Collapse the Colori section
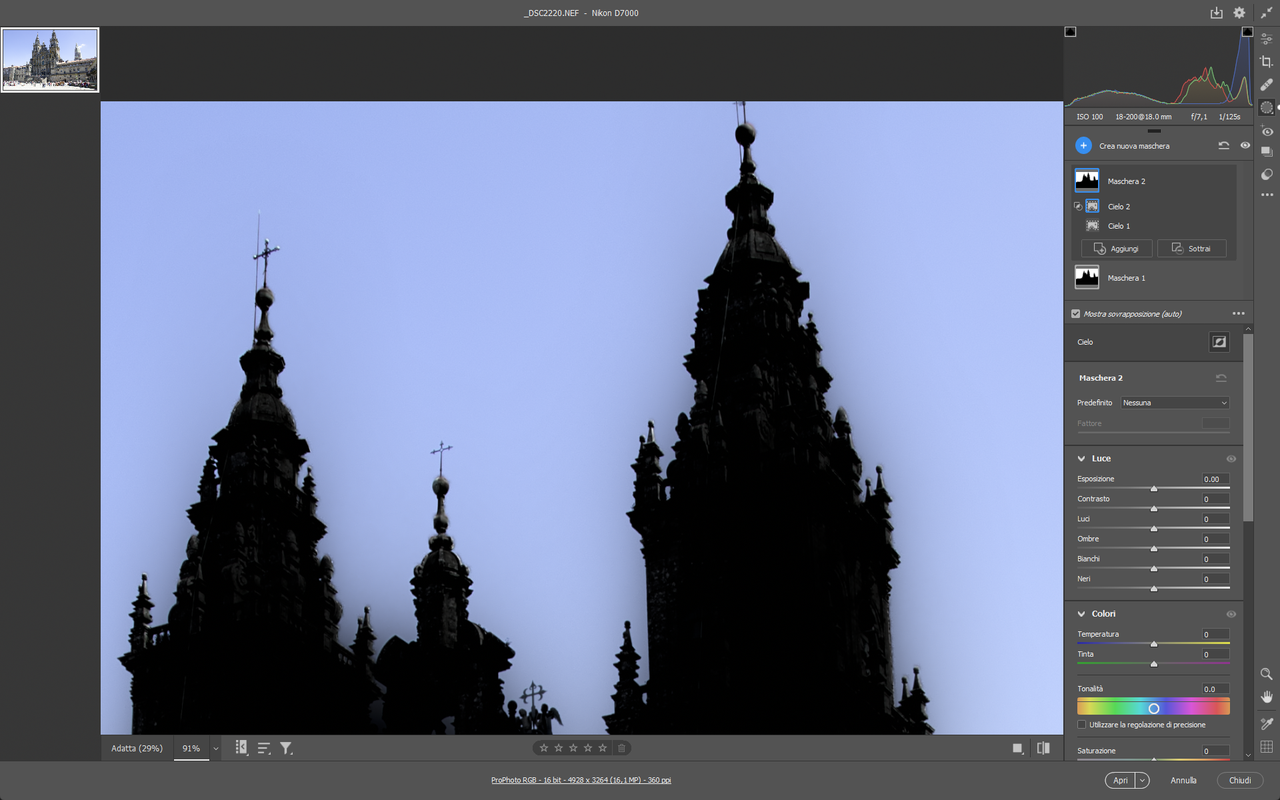 coord(1081,614)
